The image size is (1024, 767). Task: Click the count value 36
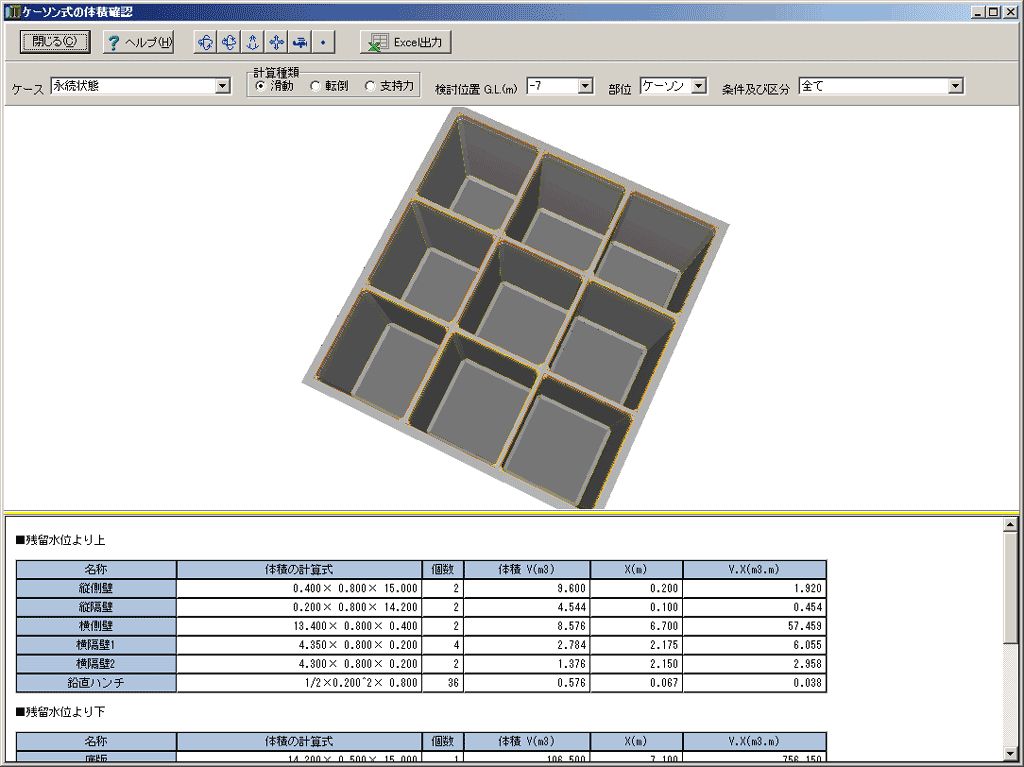(x=443, y=683)
